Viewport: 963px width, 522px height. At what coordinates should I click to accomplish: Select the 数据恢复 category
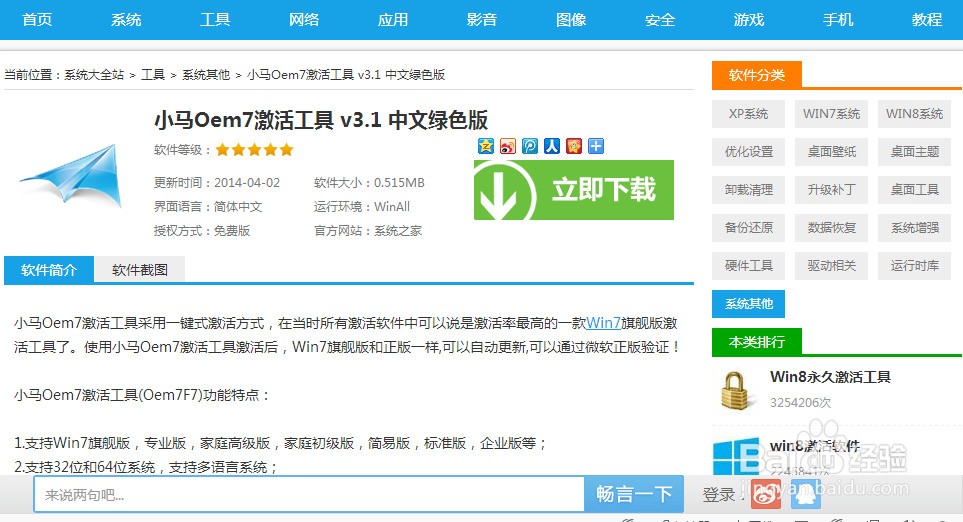tap(832, 228)
